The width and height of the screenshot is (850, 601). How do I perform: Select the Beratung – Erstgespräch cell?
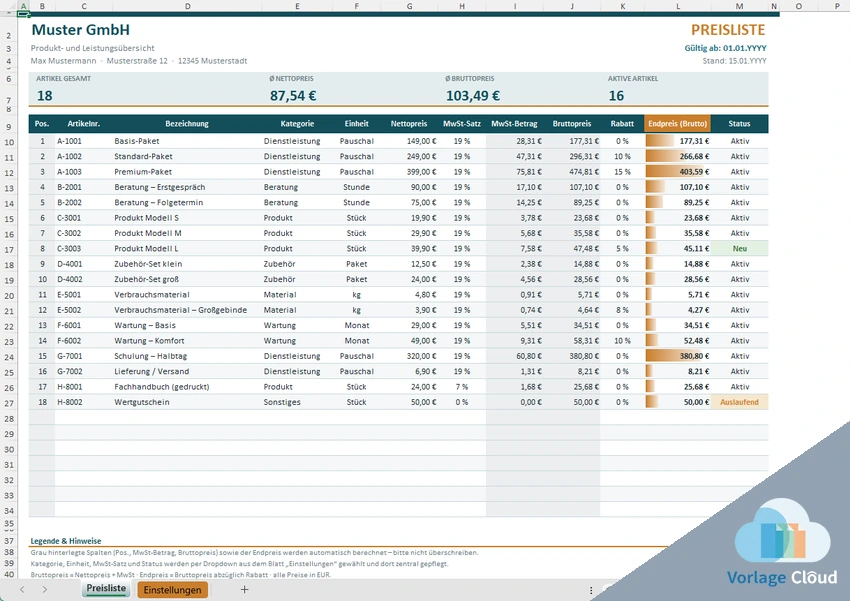coord(187,187)
